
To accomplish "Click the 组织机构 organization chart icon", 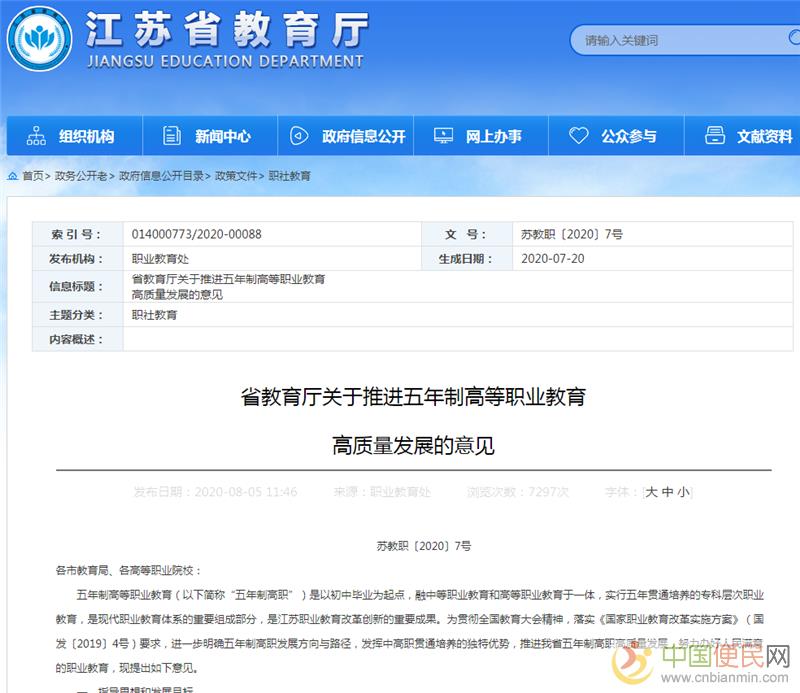I will 36,136.
